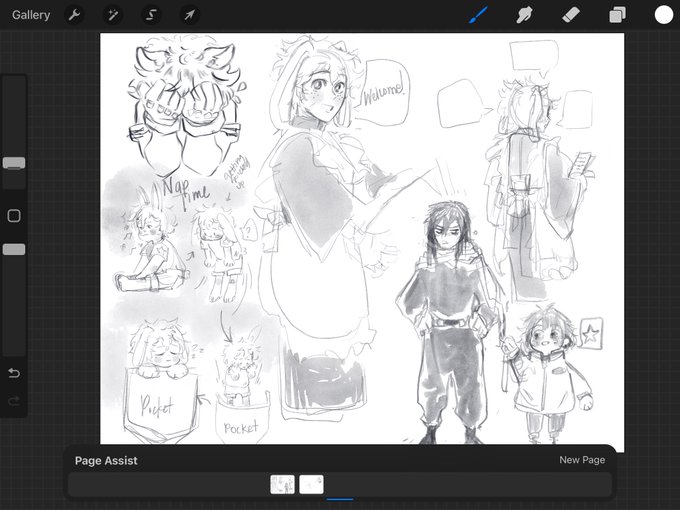Activate the Transform arrow tool
Image resolution: width=680 pixels, height=510 pixels.
tap(190, 15)
